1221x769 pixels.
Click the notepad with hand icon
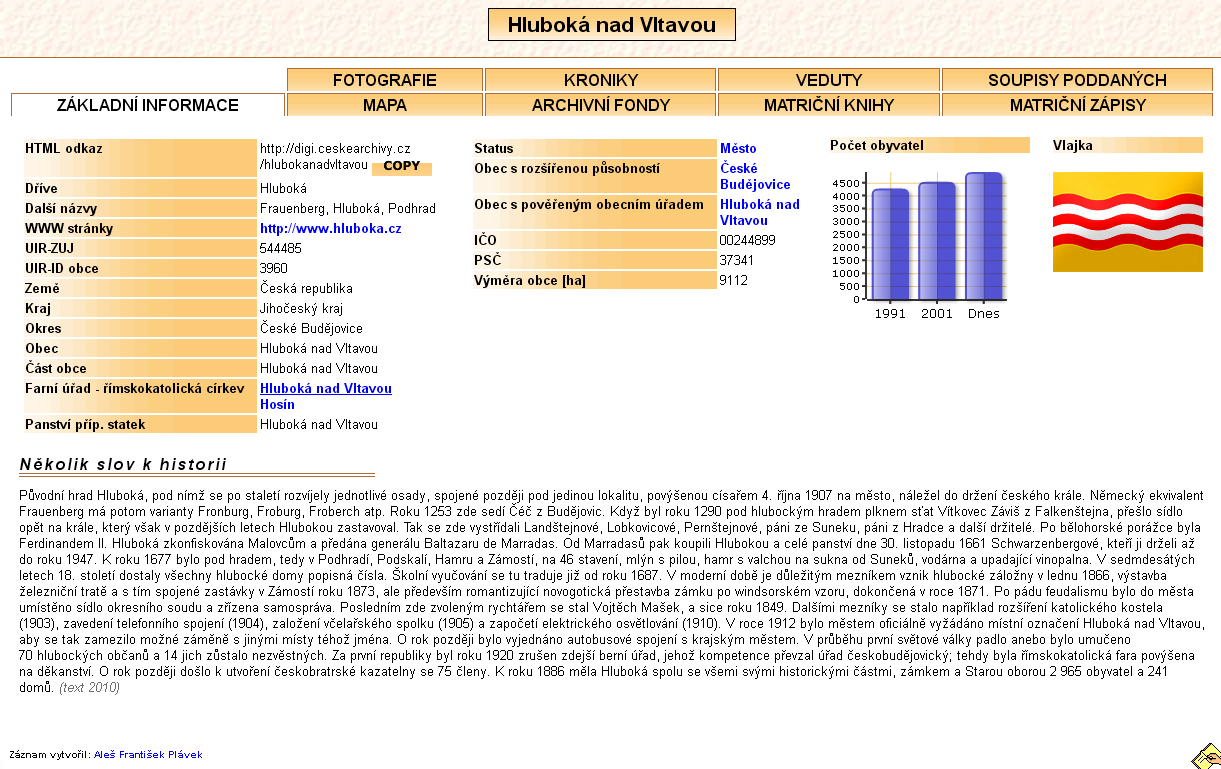click(1204, 756)
